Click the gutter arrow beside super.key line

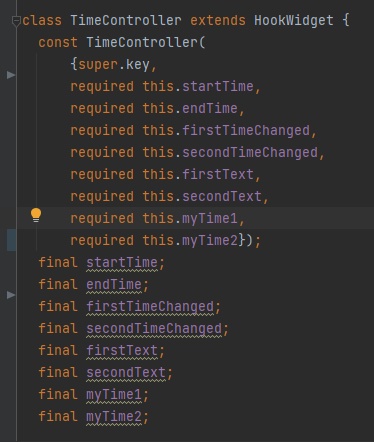coord(11,75)
